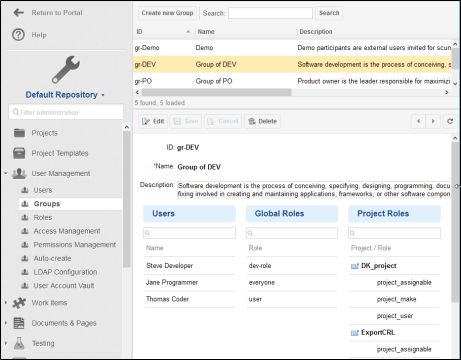Open Access Management
Screen dimensions: 461x360
pos(67,231)
